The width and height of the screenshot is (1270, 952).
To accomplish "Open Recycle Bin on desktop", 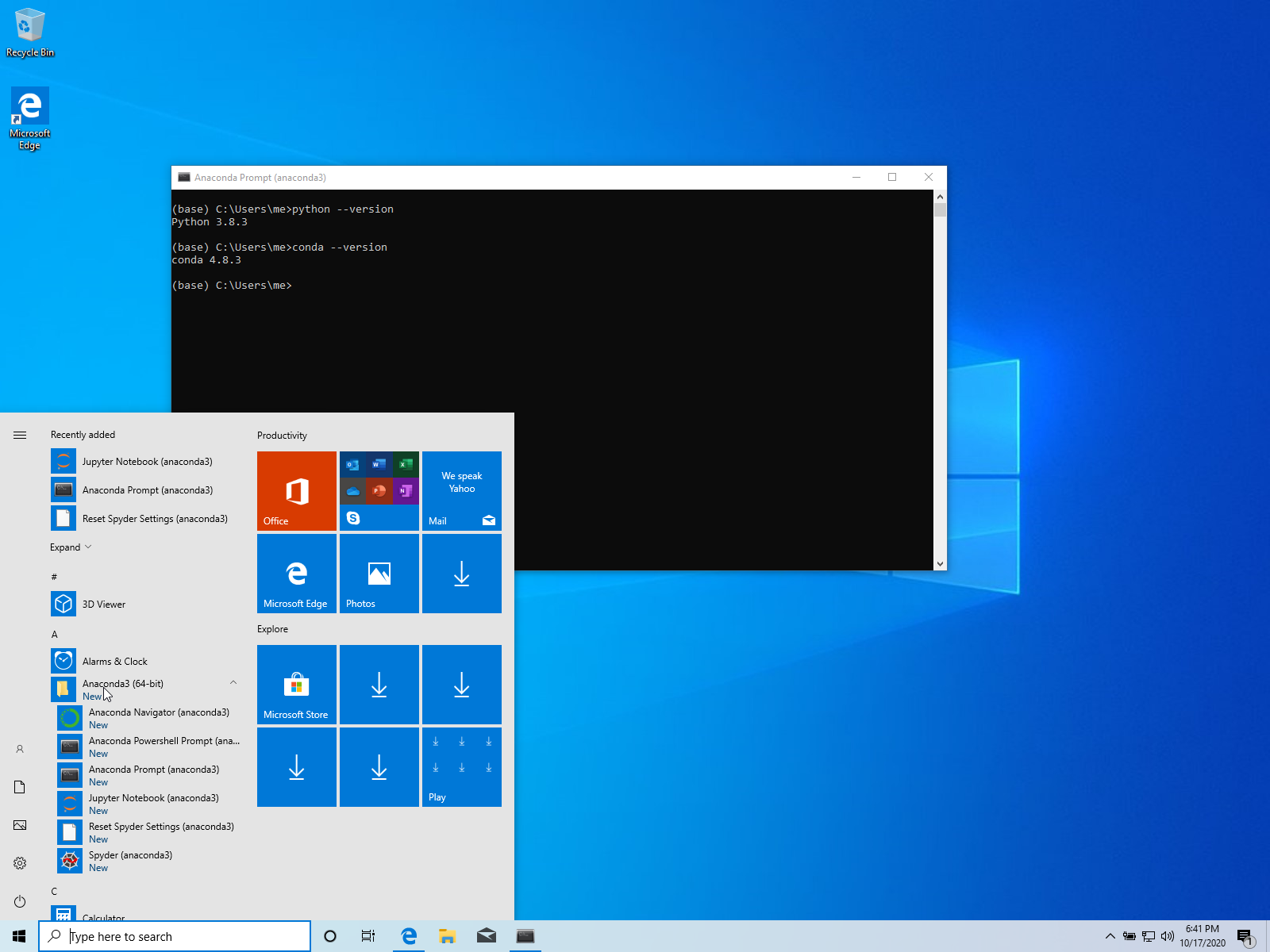I will (30, 33).
